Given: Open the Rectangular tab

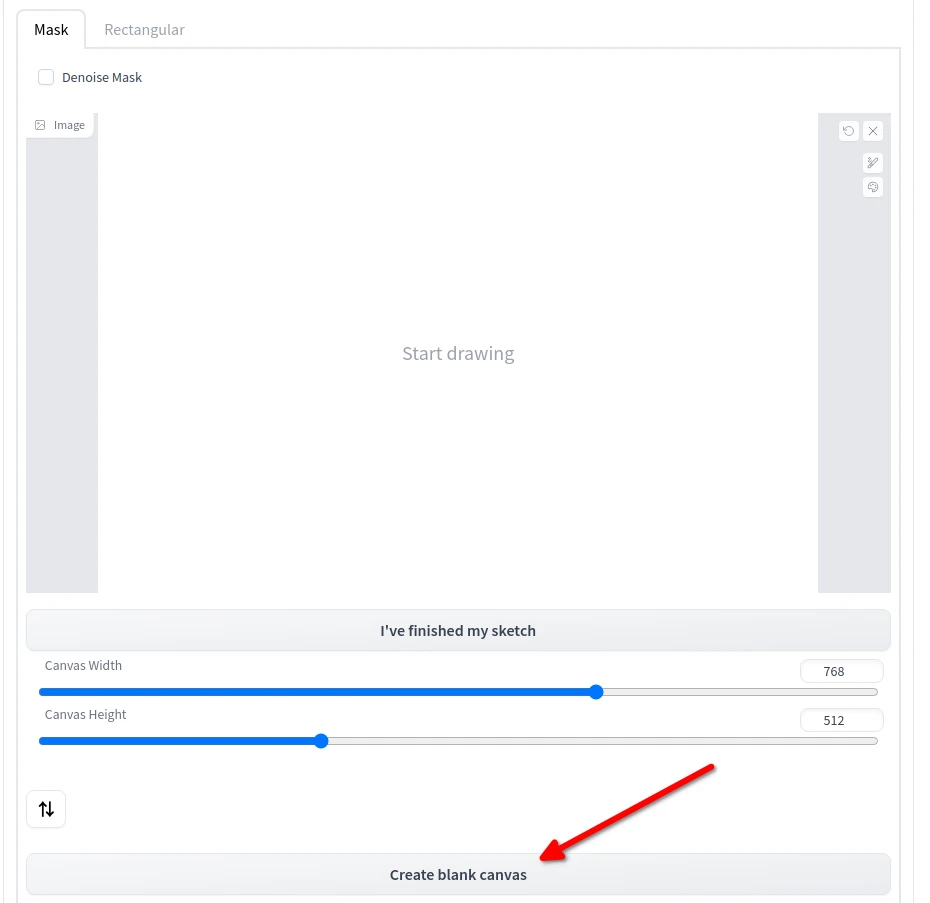Looking at the screenshot, I should [x=144, y=30].
